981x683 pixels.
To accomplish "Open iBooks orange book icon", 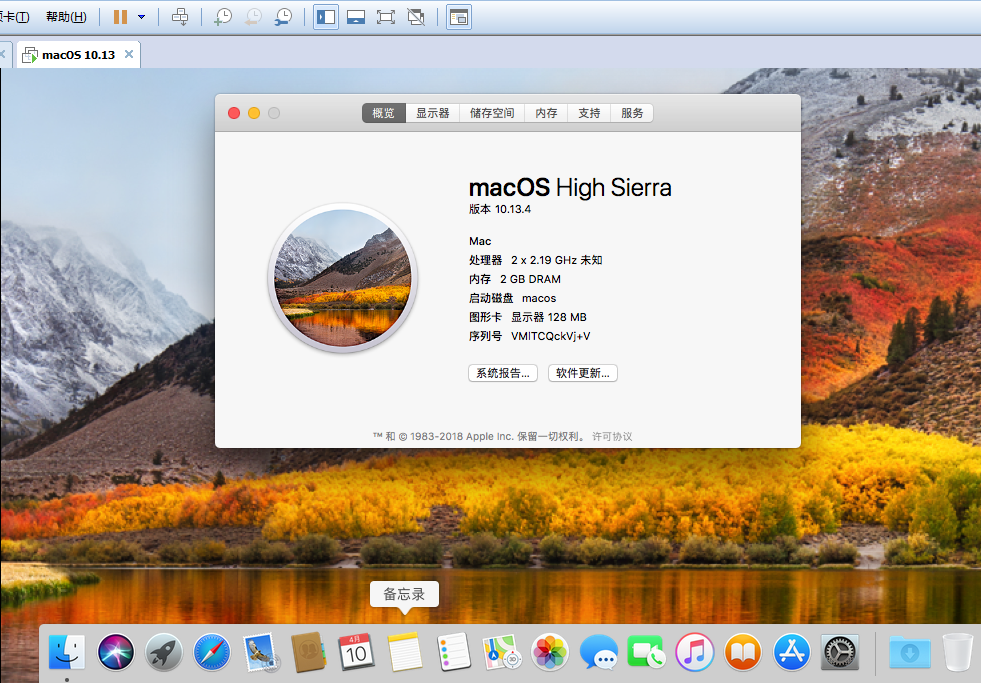I will click(x=743, y=652).
